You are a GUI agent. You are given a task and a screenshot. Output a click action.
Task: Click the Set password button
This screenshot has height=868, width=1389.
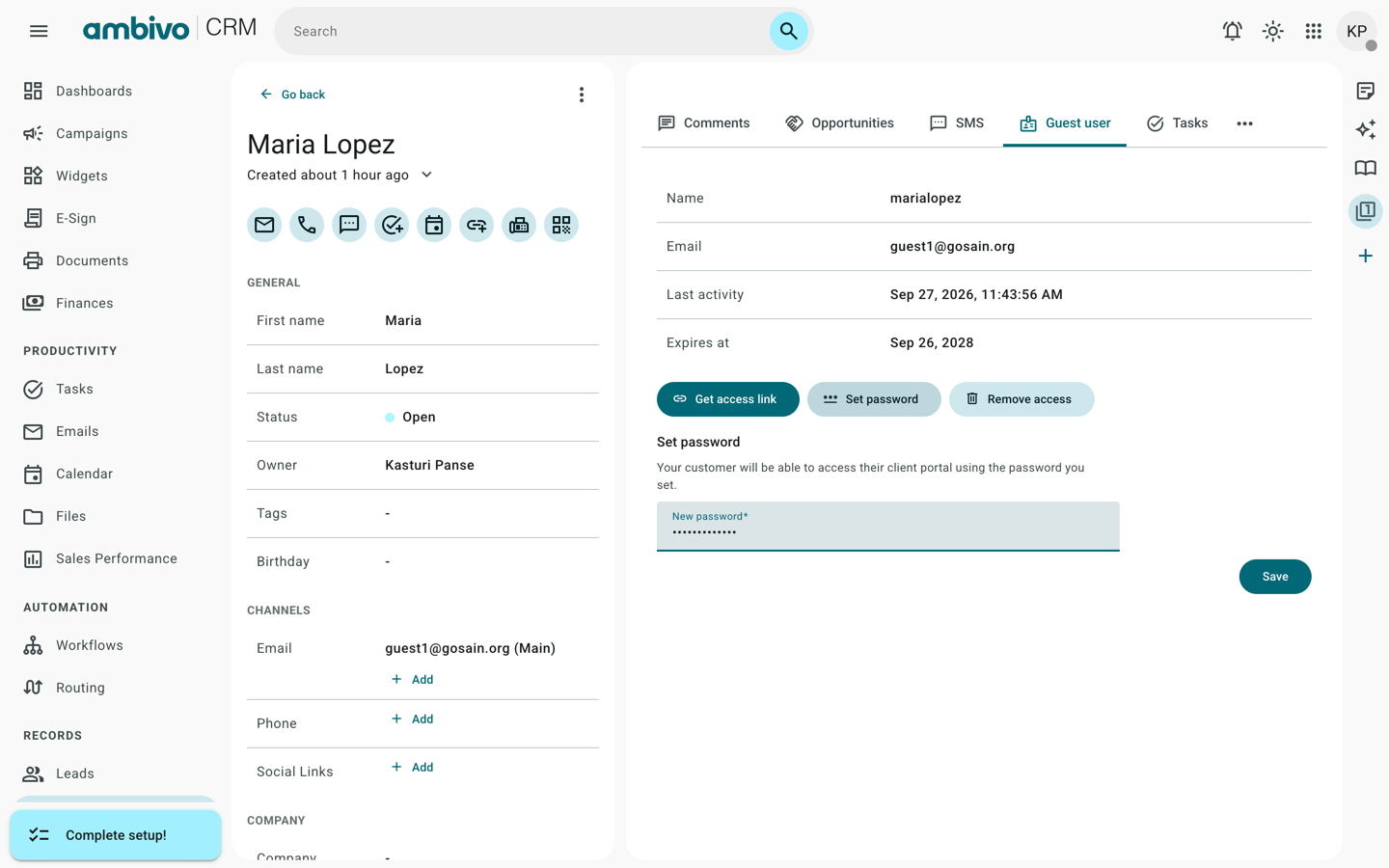[874, 399]
